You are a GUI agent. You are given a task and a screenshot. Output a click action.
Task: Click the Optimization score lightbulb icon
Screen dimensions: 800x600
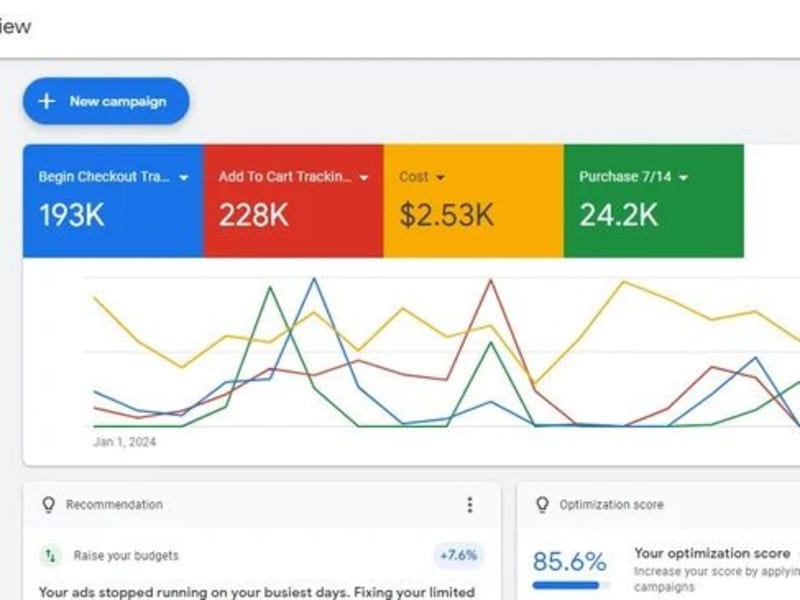coord(542,505)
